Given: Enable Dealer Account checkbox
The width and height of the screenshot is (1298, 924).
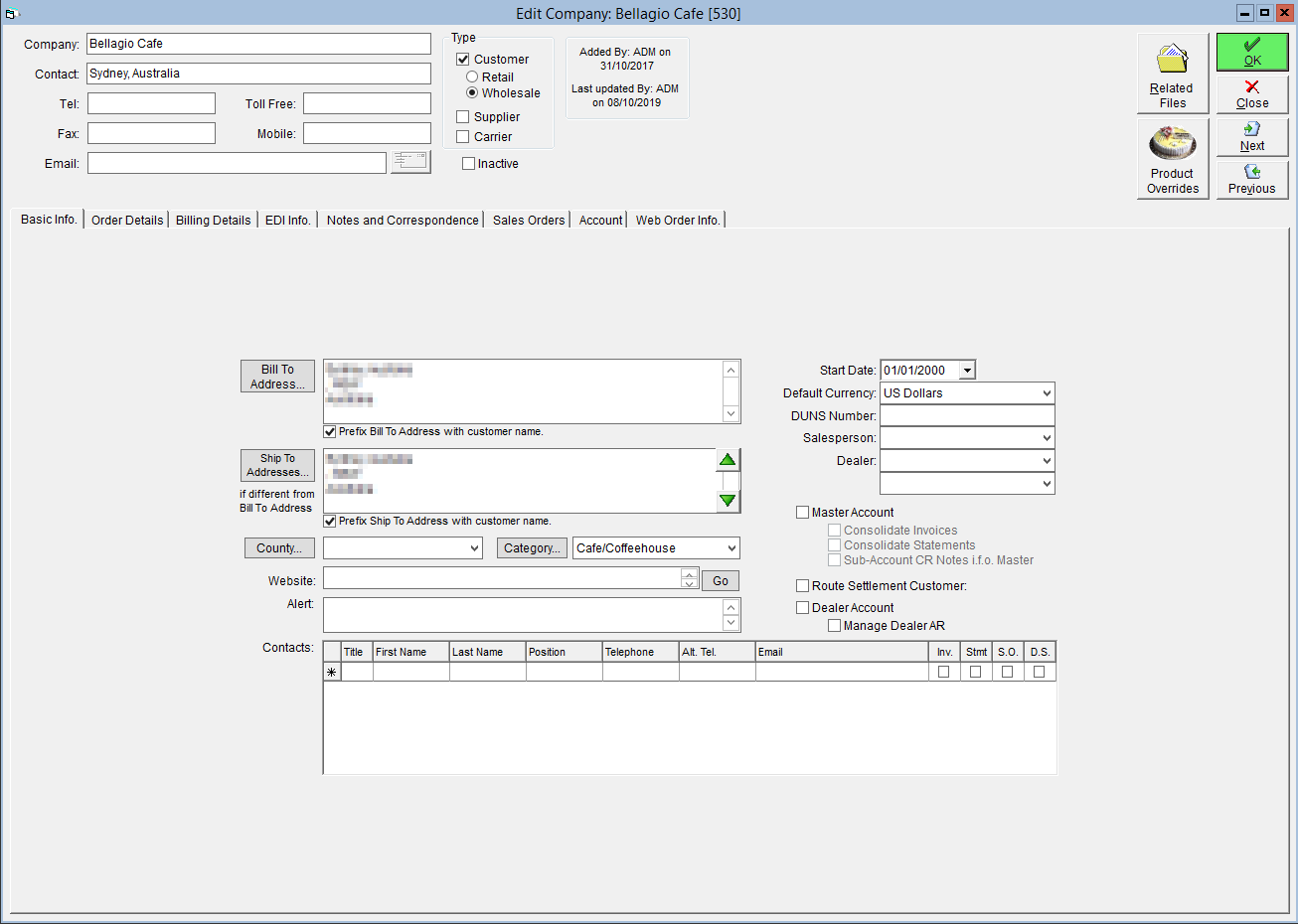Looking at the screenshot, I should coord(802,608).
